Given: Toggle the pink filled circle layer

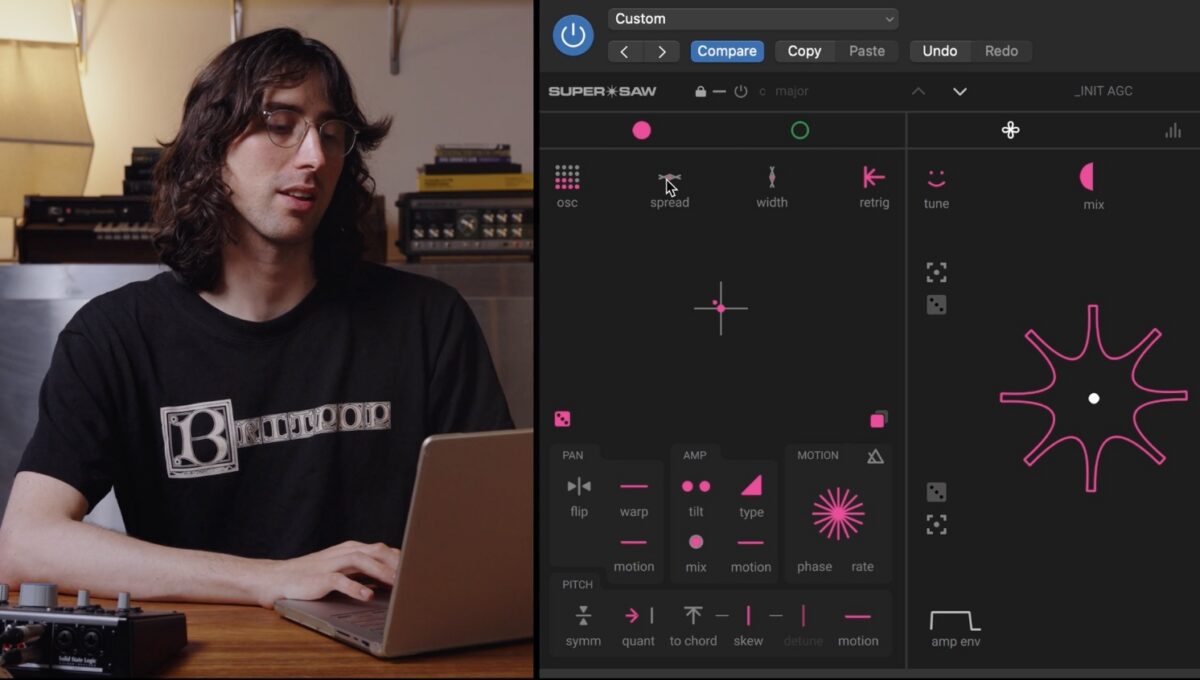Looking at the screenshot, I should [642, 130].
